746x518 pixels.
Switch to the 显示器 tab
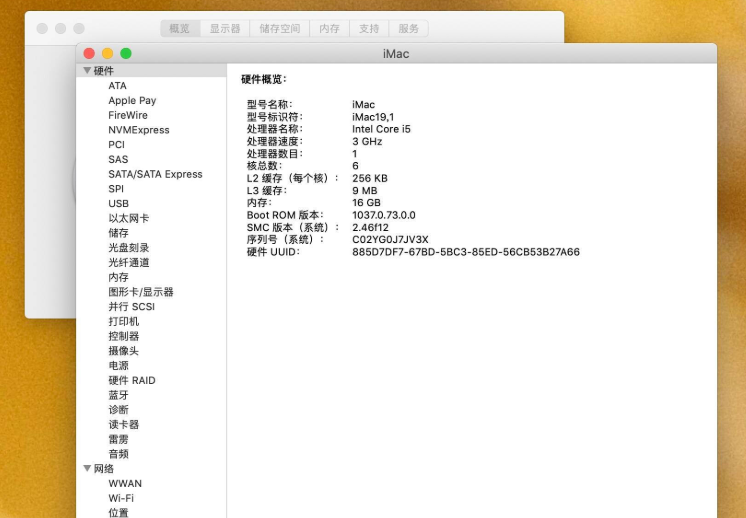click(x=224, y=29)
